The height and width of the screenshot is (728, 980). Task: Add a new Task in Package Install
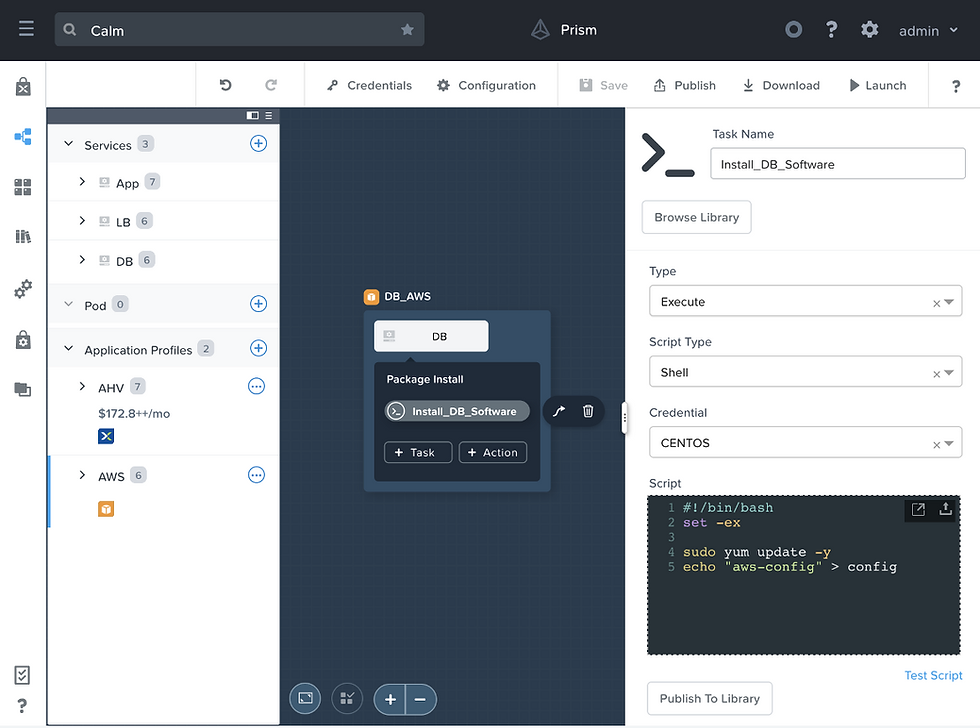418,452
